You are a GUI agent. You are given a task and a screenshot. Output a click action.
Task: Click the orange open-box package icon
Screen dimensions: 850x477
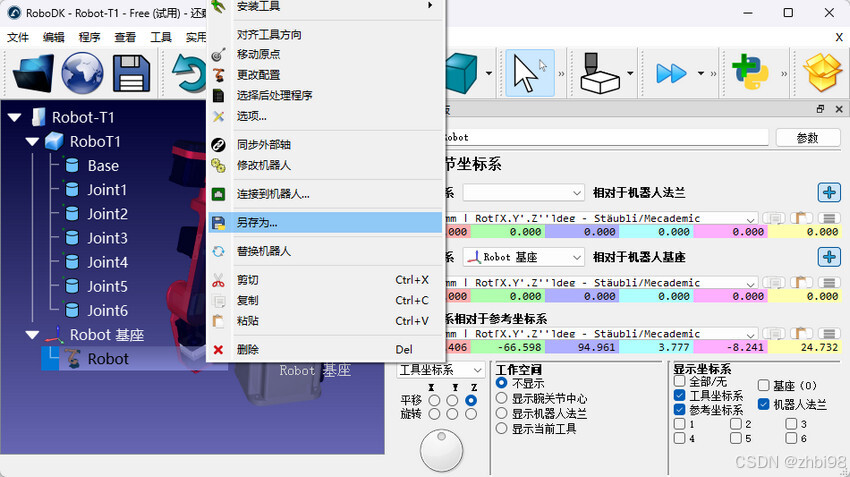tap(823, 72)
